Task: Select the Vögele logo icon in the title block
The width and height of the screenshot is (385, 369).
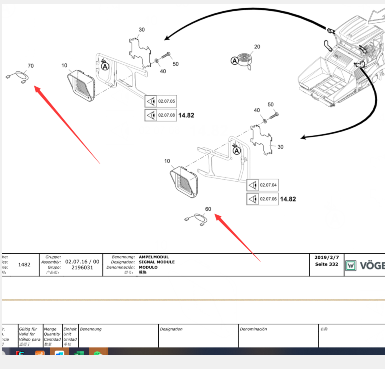Action: click(351, 265)
